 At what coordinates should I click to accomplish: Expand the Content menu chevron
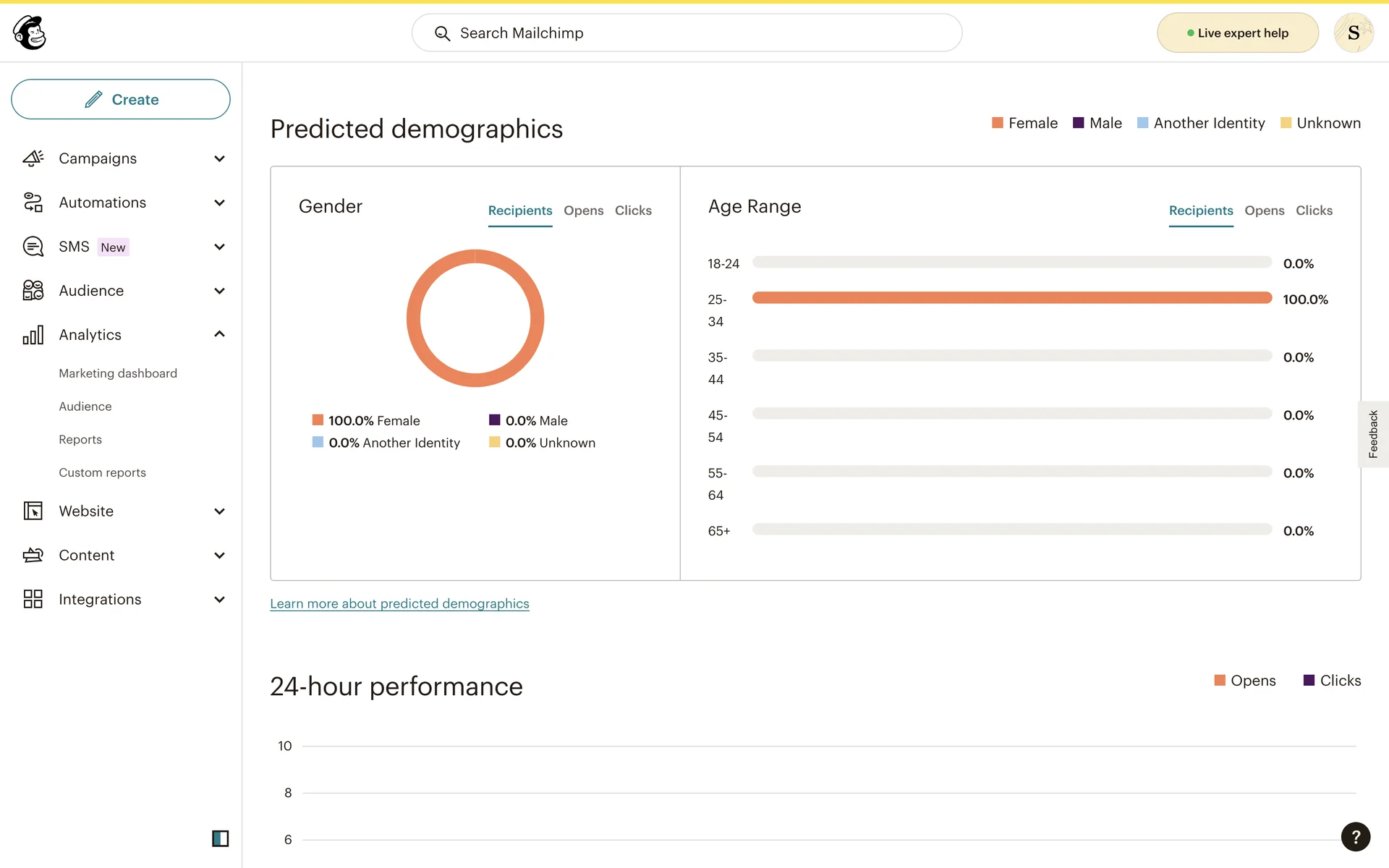(219, 556)
